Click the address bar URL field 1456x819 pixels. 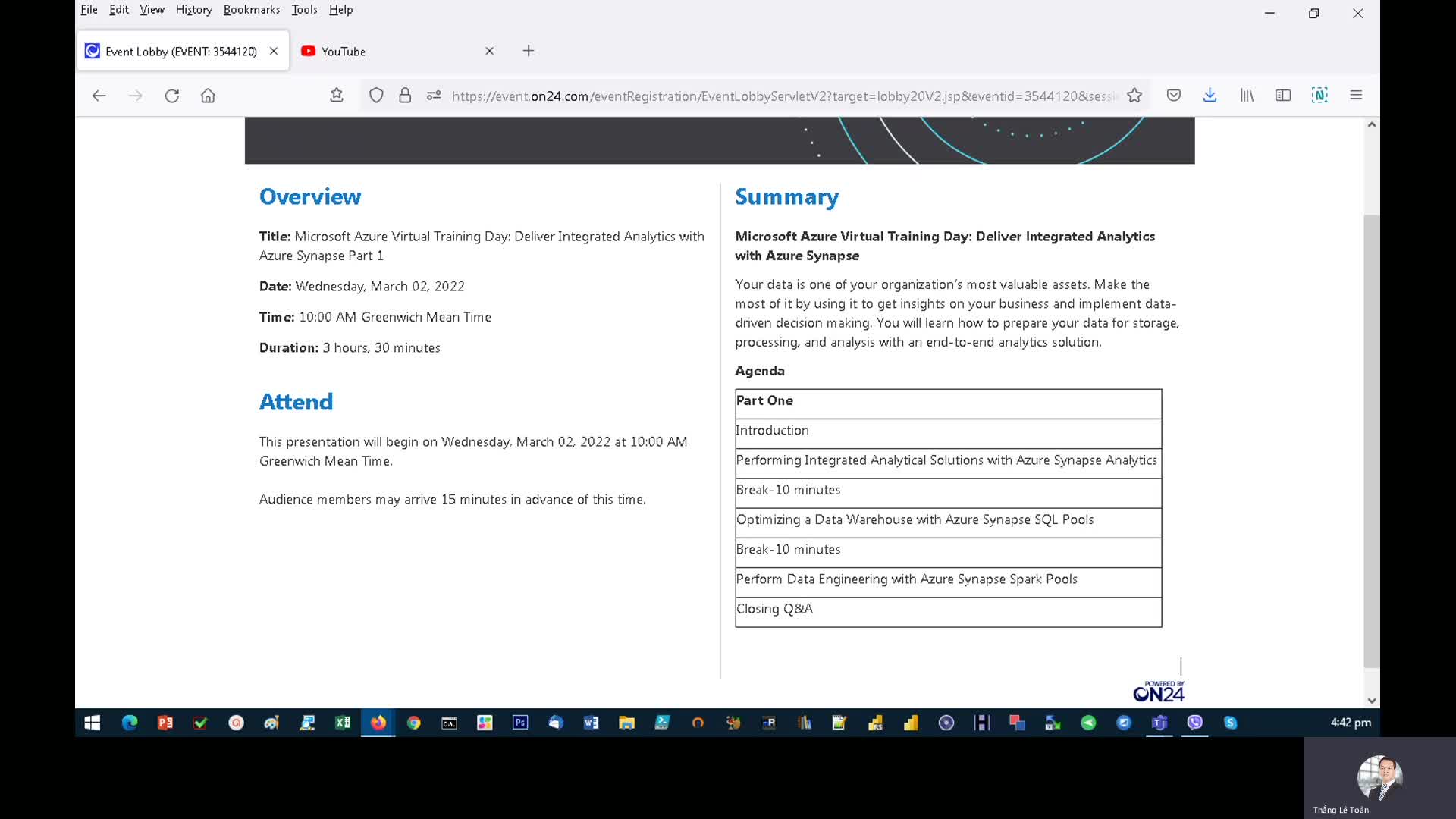[785, 96]
